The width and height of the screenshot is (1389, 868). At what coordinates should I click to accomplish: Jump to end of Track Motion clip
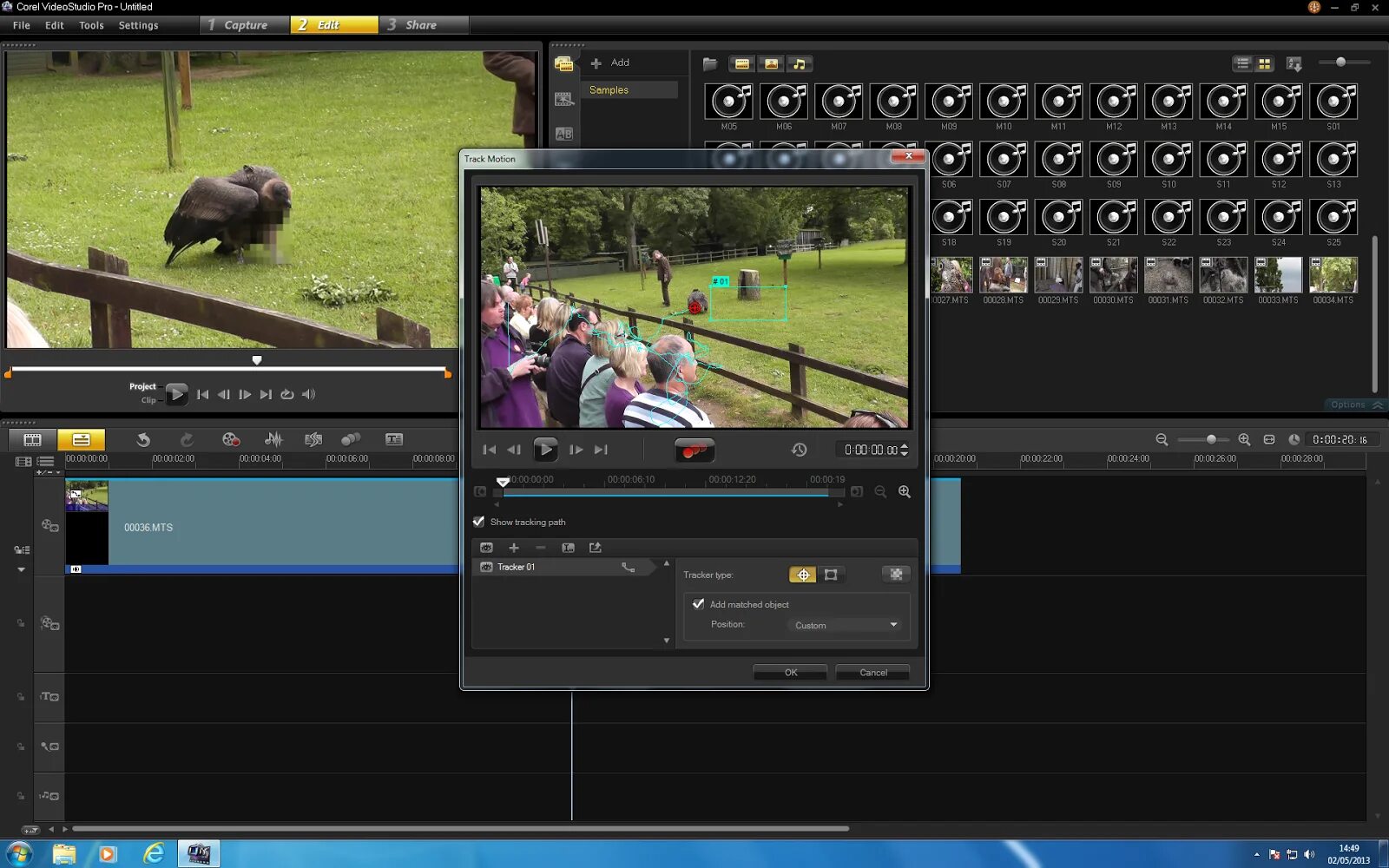point(601,450)
